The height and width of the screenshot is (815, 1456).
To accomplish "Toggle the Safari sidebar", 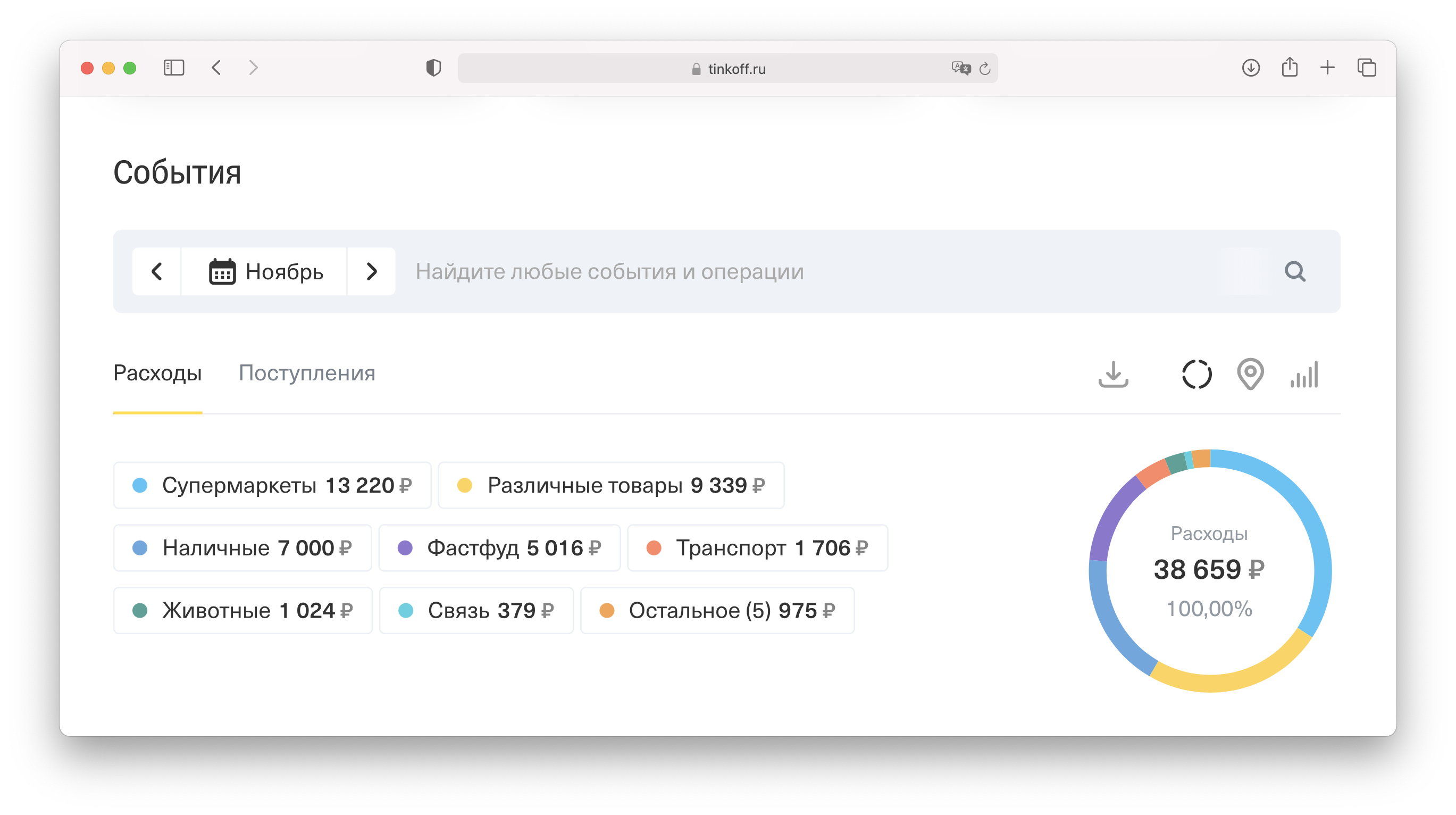I will 173,68.
